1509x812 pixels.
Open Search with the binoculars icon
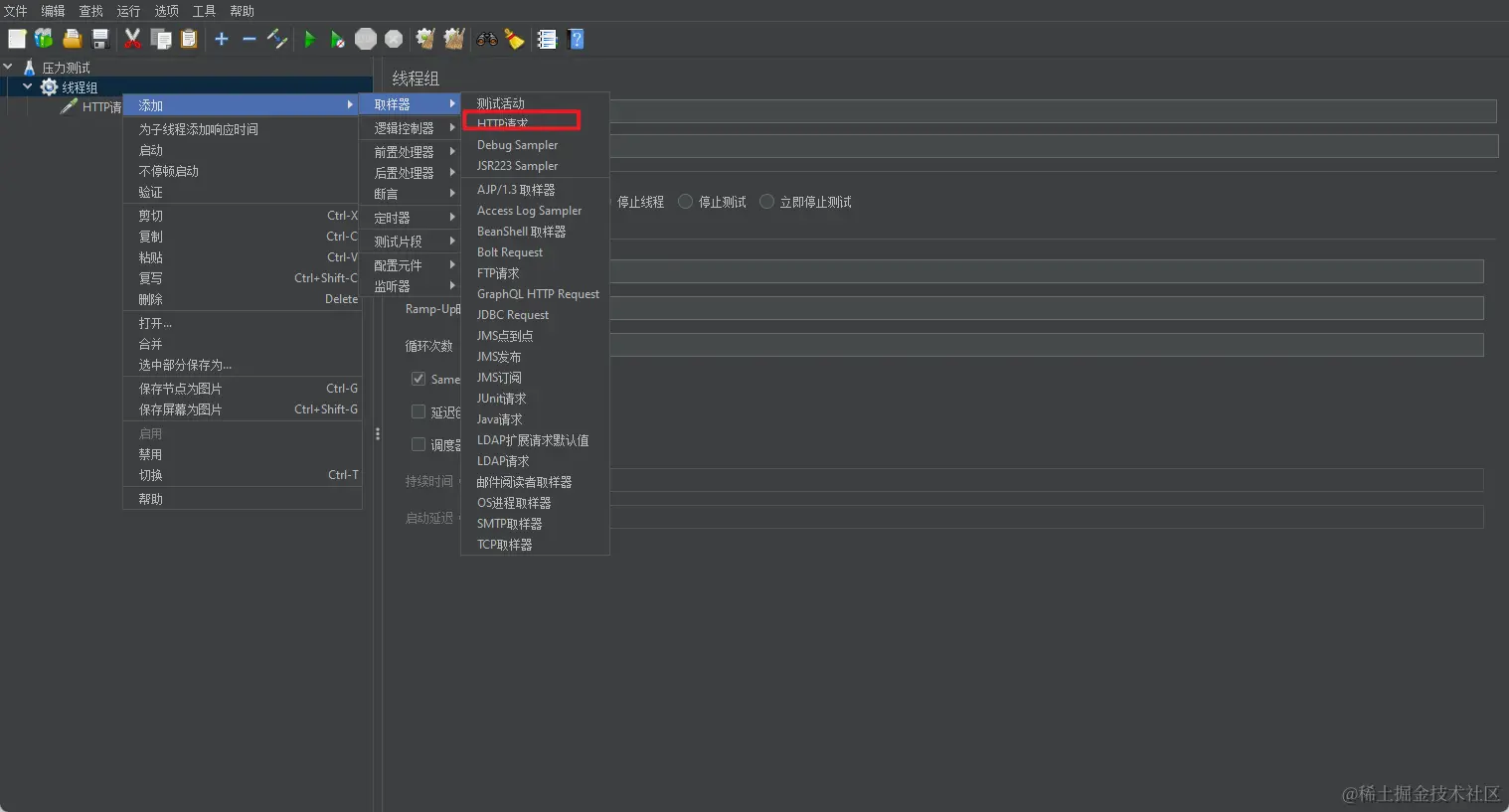487,39
